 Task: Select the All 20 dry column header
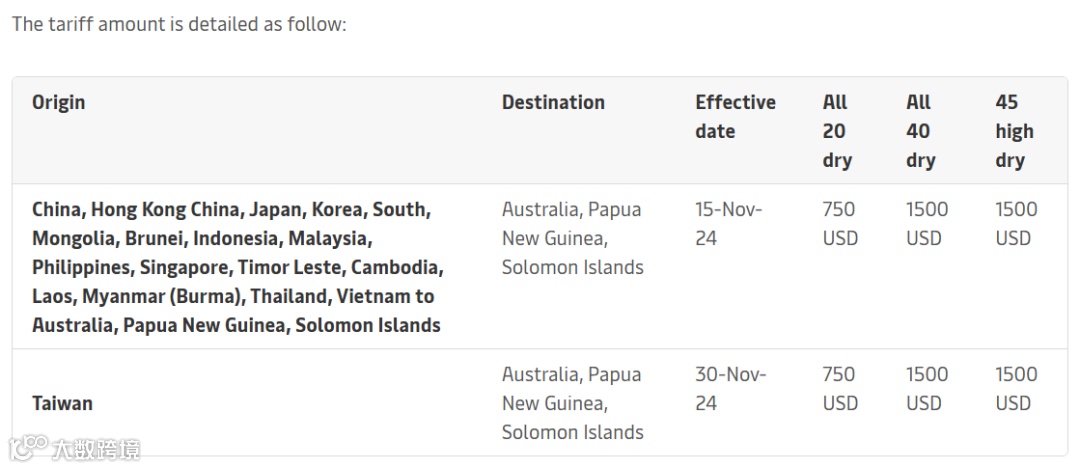click(837, 131)
